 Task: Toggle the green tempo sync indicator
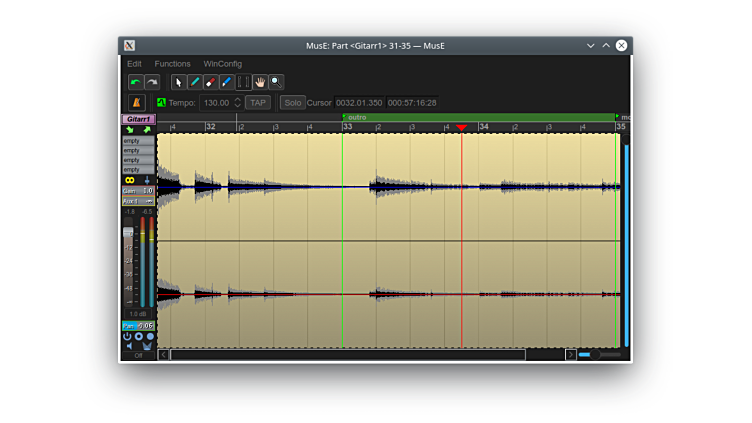(x=161, y=102)
